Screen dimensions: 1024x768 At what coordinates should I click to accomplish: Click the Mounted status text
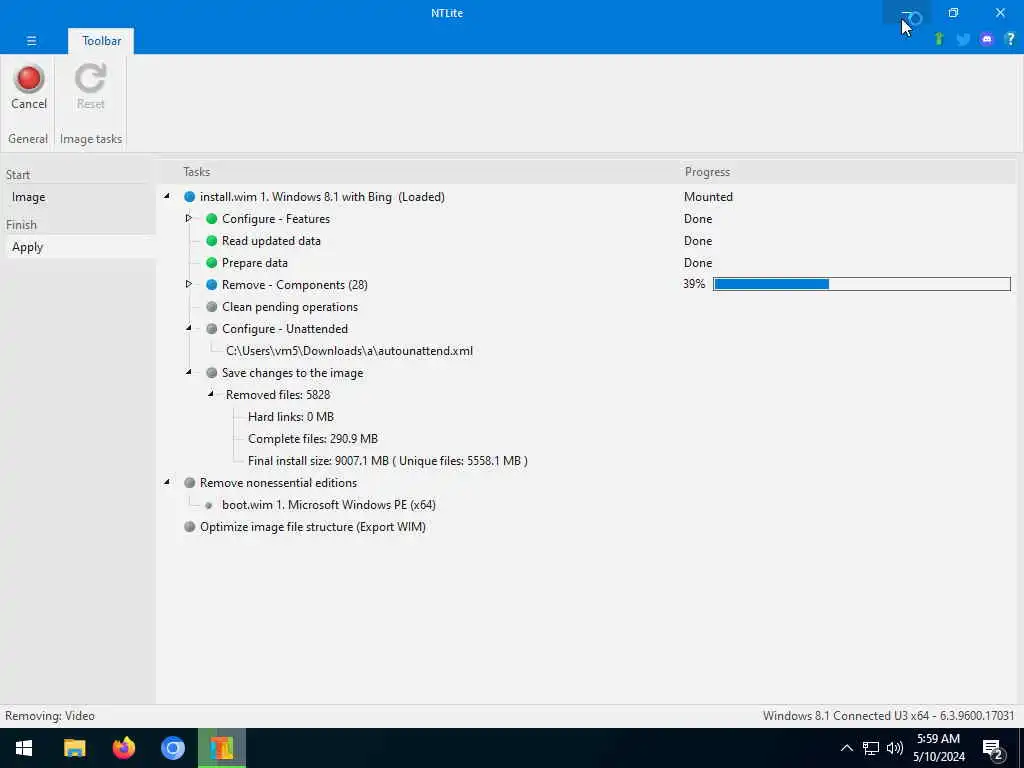[x=708, y=197]
